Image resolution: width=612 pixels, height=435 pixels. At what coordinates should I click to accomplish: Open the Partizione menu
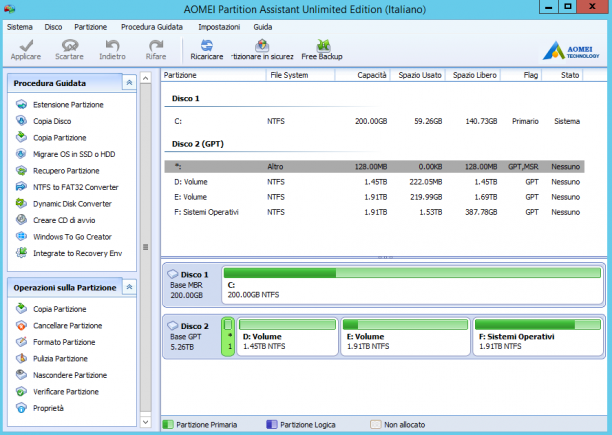point(91,27)
